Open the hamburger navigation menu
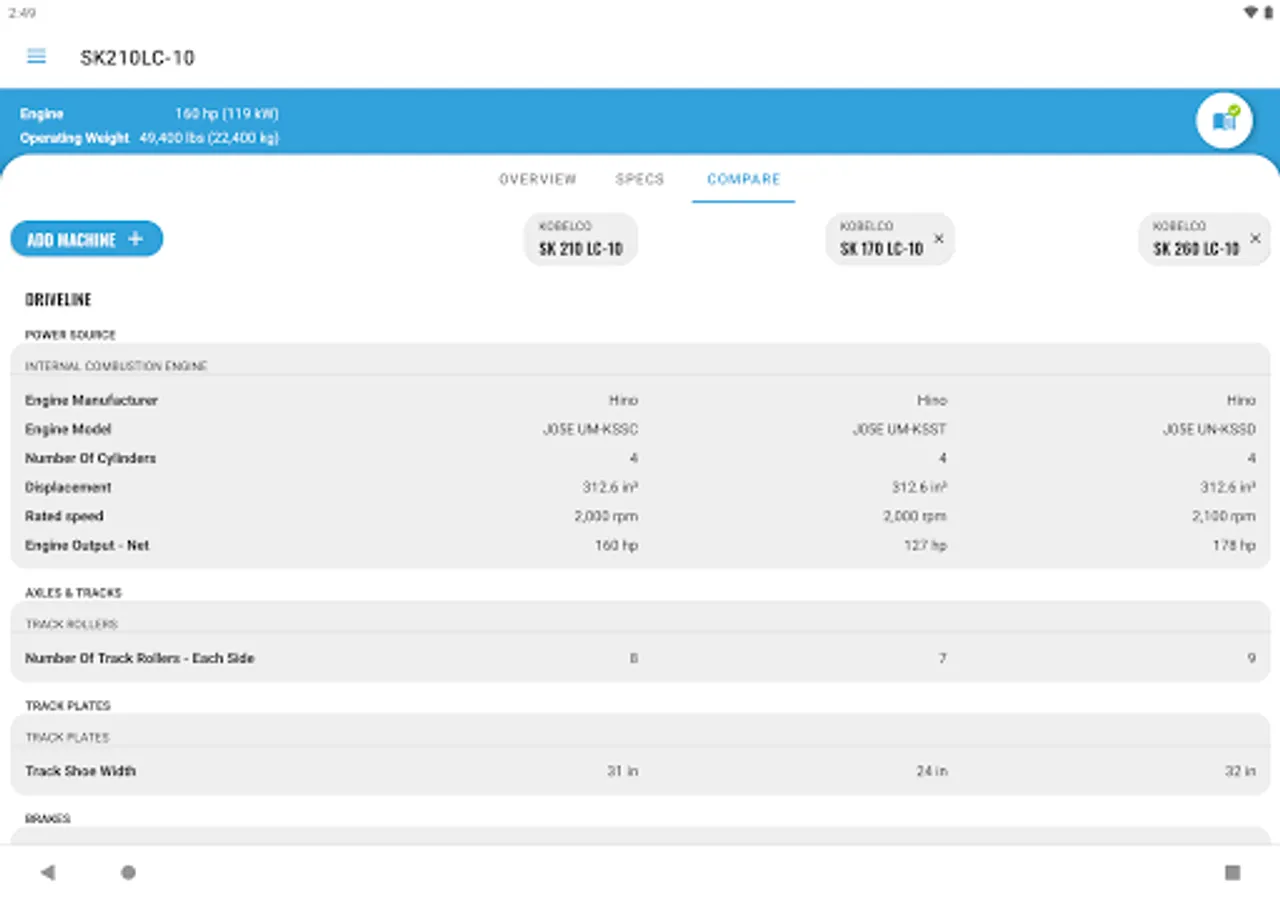This screenshot has width=1280, height=900. pyautogui.click(x=36, y=57)
